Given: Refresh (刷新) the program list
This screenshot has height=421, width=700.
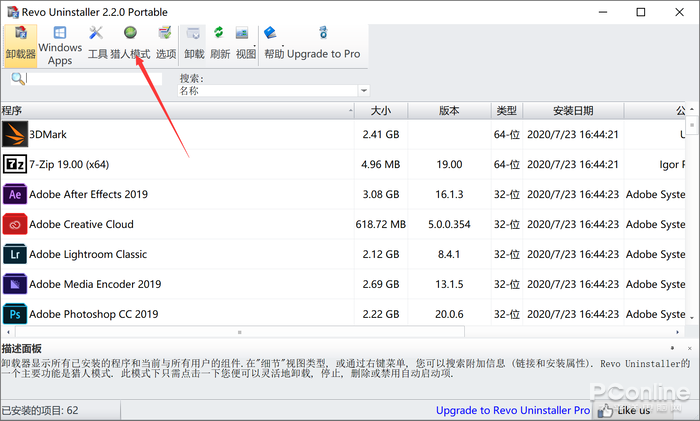Looking at the screenshot, I should (220, 45).
